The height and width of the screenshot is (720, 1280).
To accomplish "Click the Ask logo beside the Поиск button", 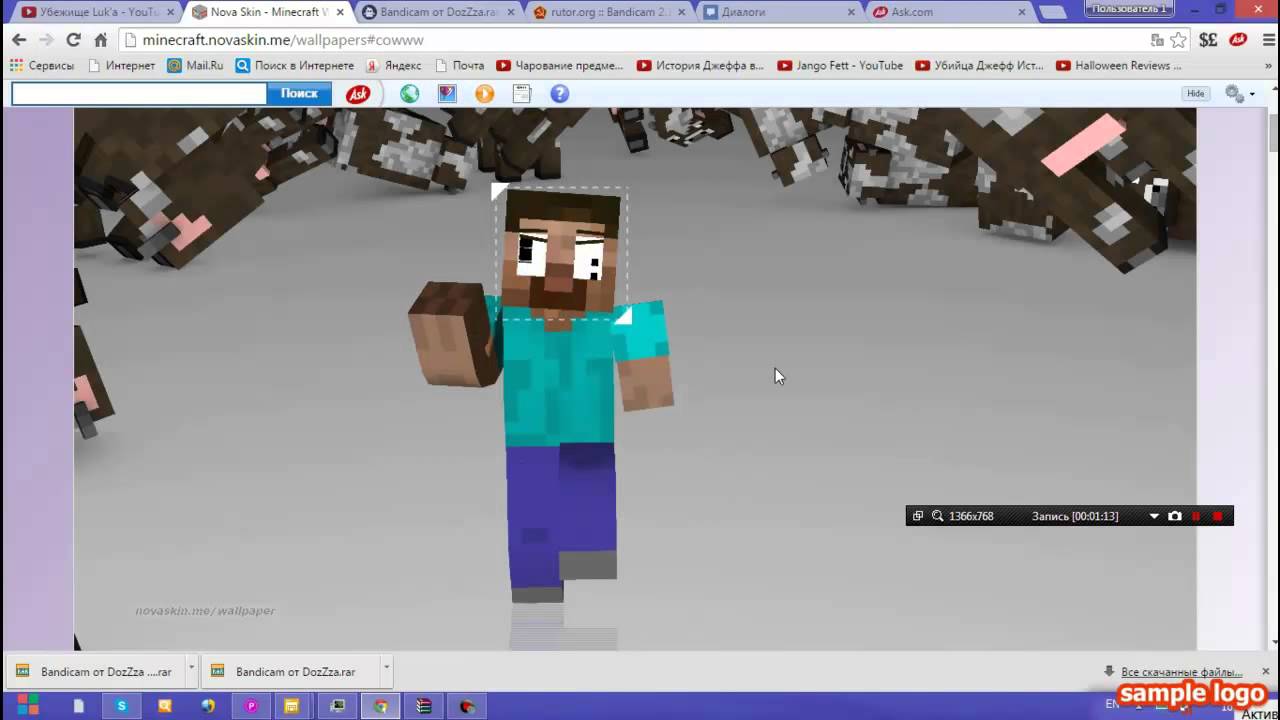I will 358,94.
